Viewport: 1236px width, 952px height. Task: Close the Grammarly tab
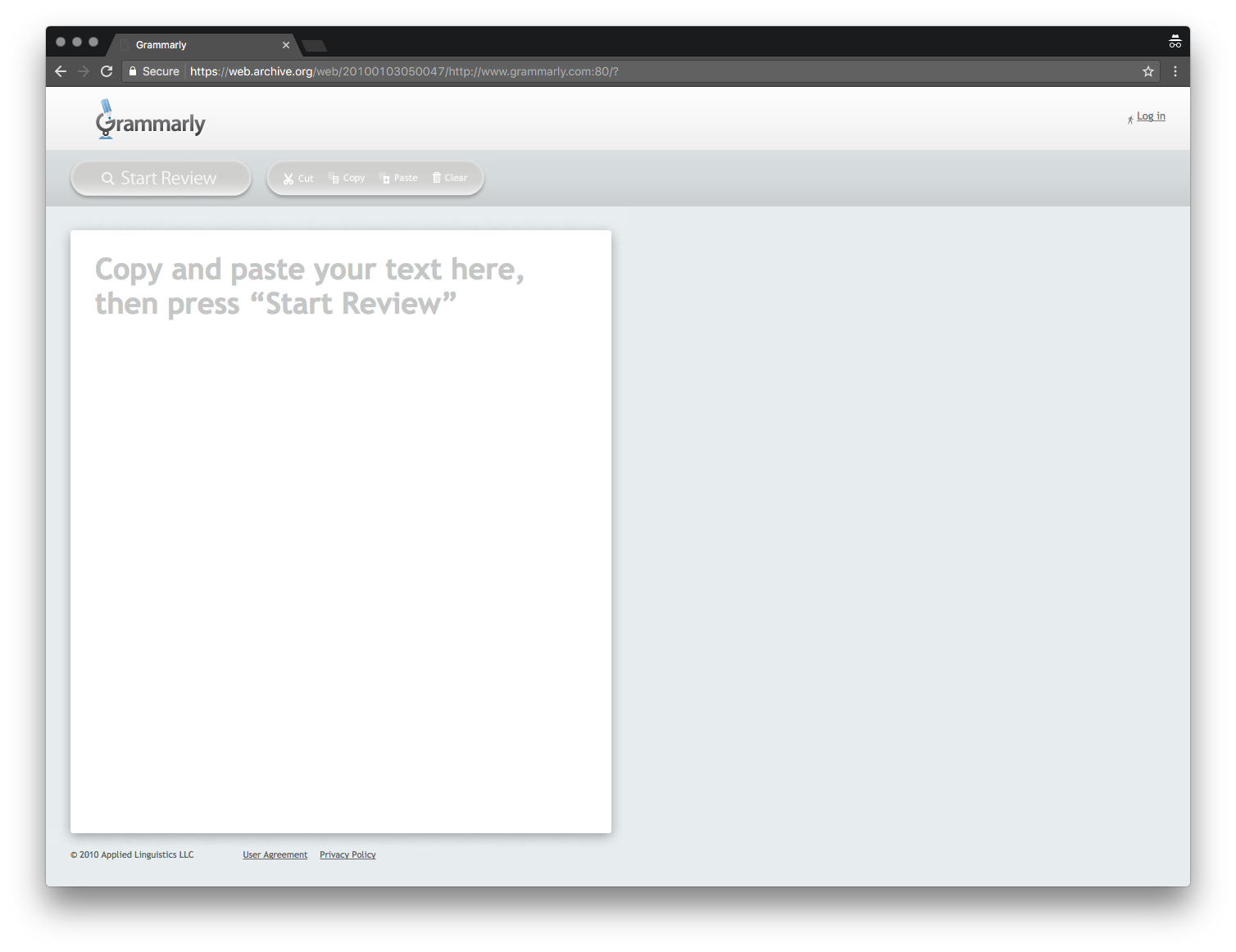(286, 45)
